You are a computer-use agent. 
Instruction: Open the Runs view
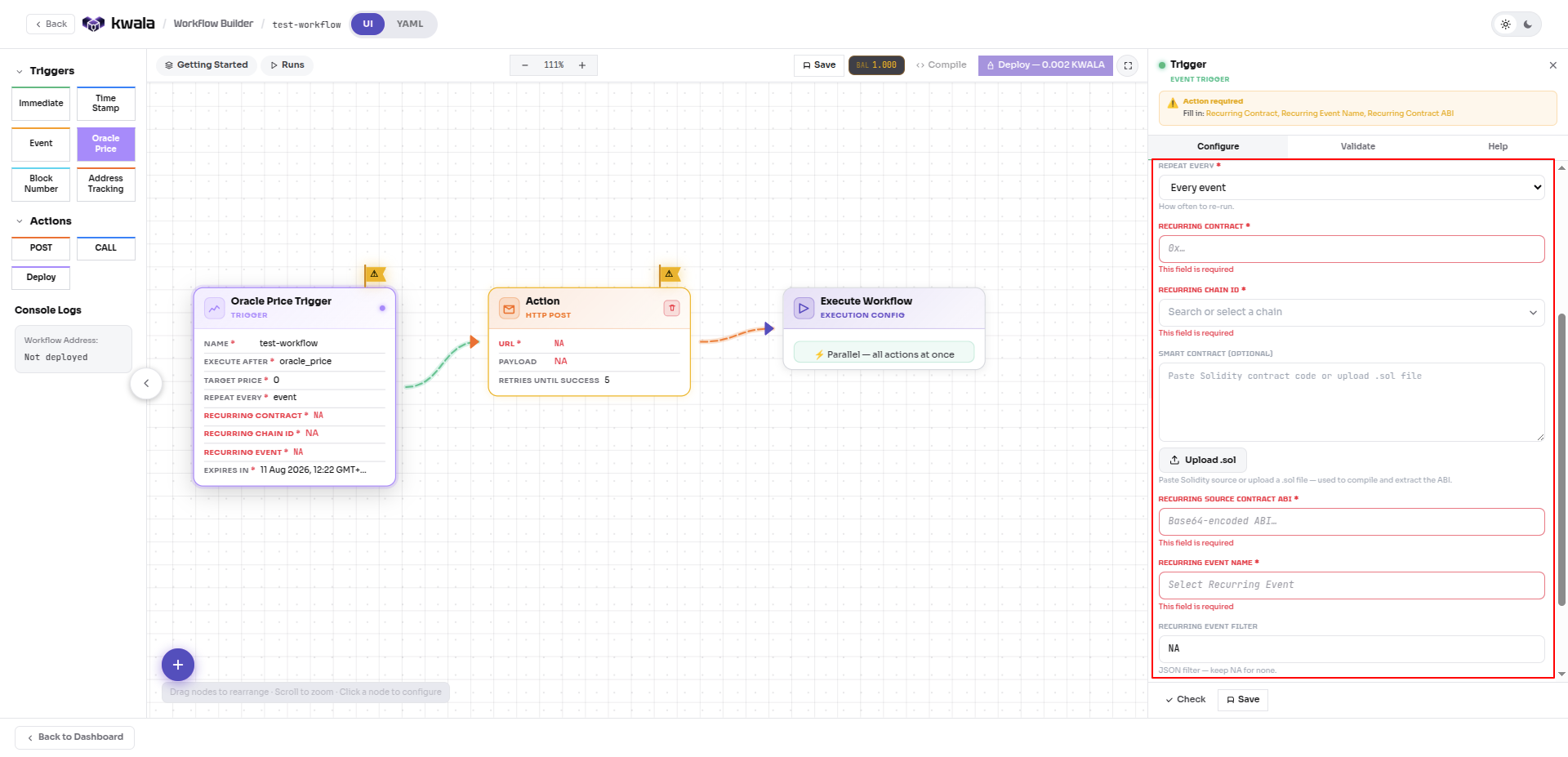(x=287, y=65)
